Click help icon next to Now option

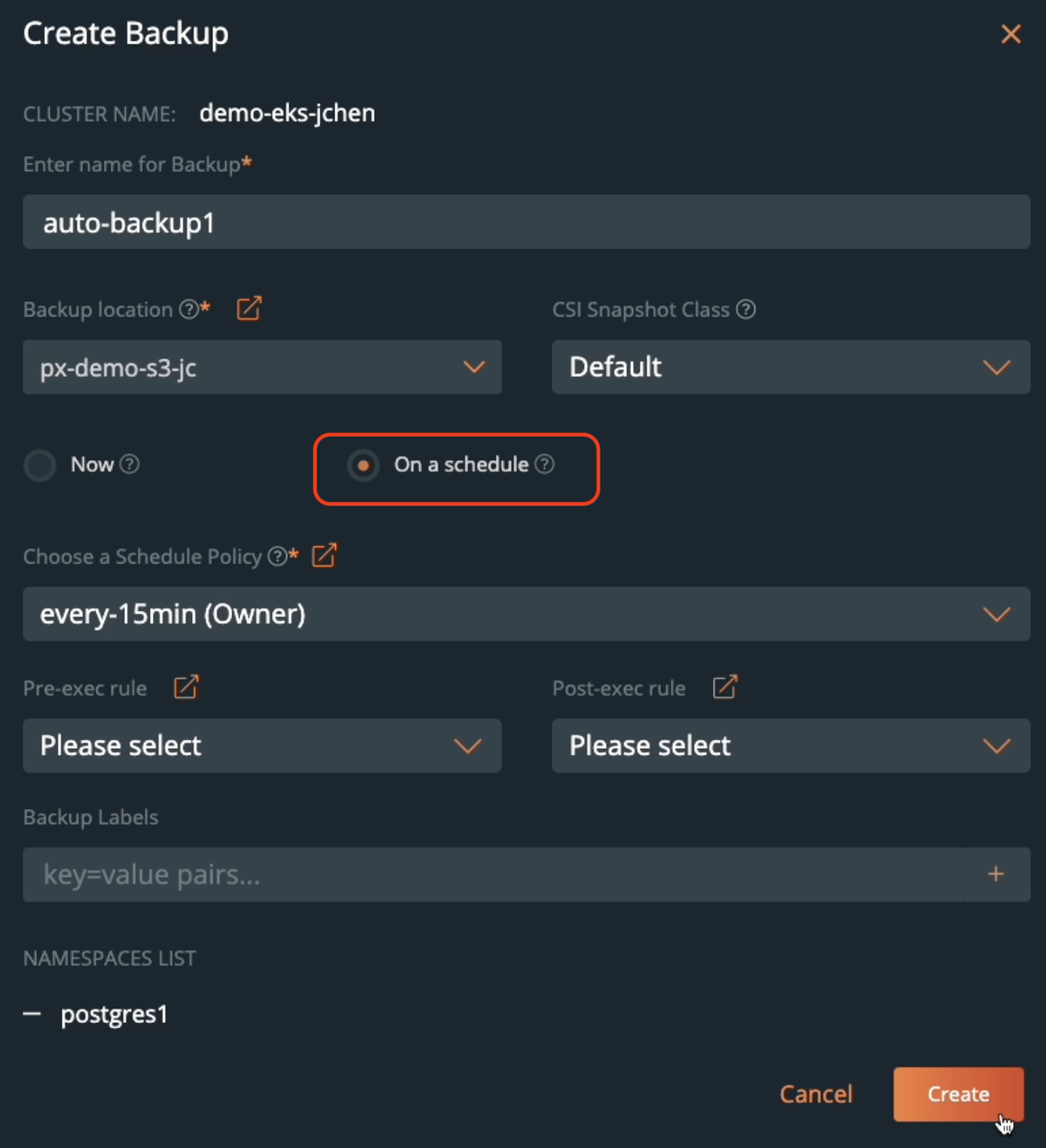(x=130, y=464)
